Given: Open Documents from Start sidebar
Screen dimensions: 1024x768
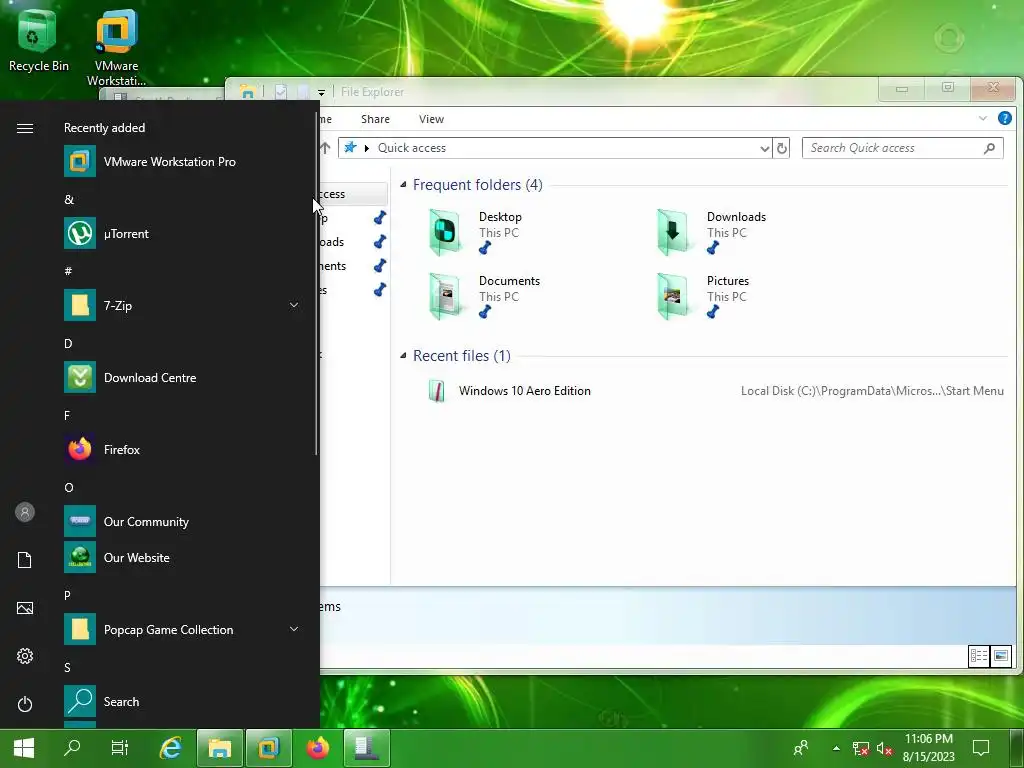Looking at the screenshot, I should (25, 560).
